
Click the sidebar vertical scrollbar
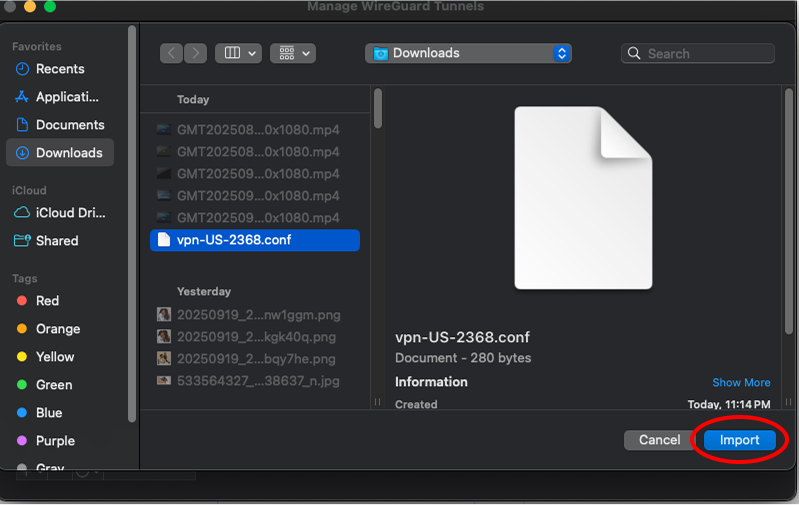[x=132, y=224]
